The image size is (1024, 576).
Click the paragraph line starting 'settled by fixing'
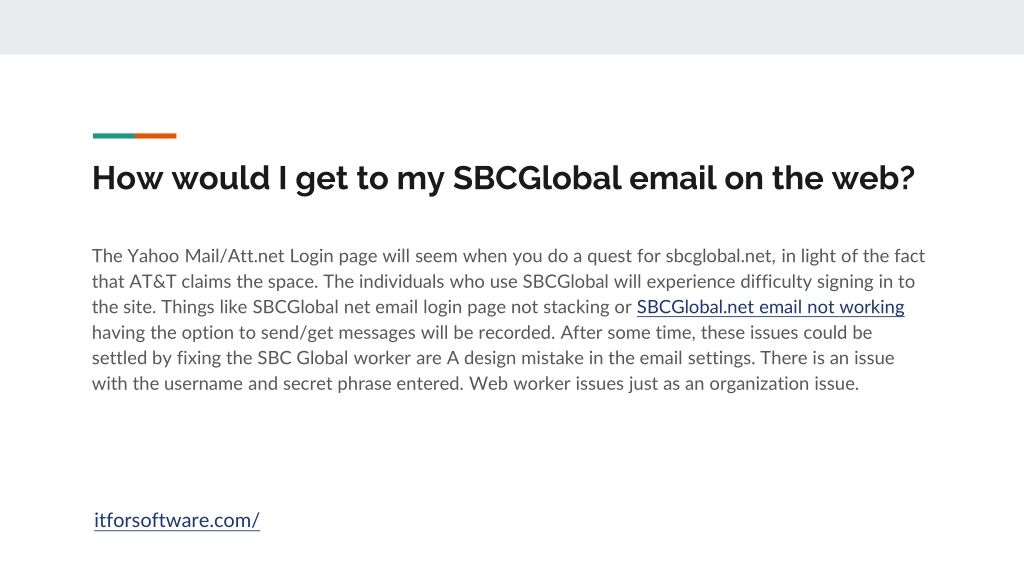pos(493,358)
